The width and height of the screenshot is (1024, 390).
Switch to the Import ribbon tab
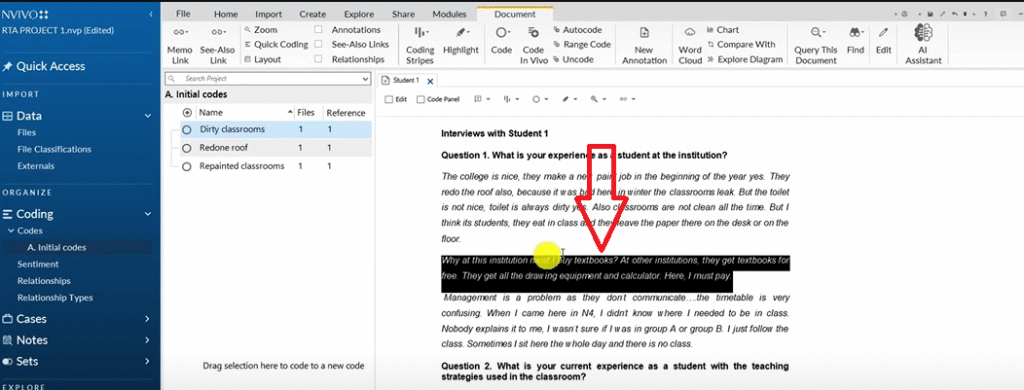[x=268, y=14]
